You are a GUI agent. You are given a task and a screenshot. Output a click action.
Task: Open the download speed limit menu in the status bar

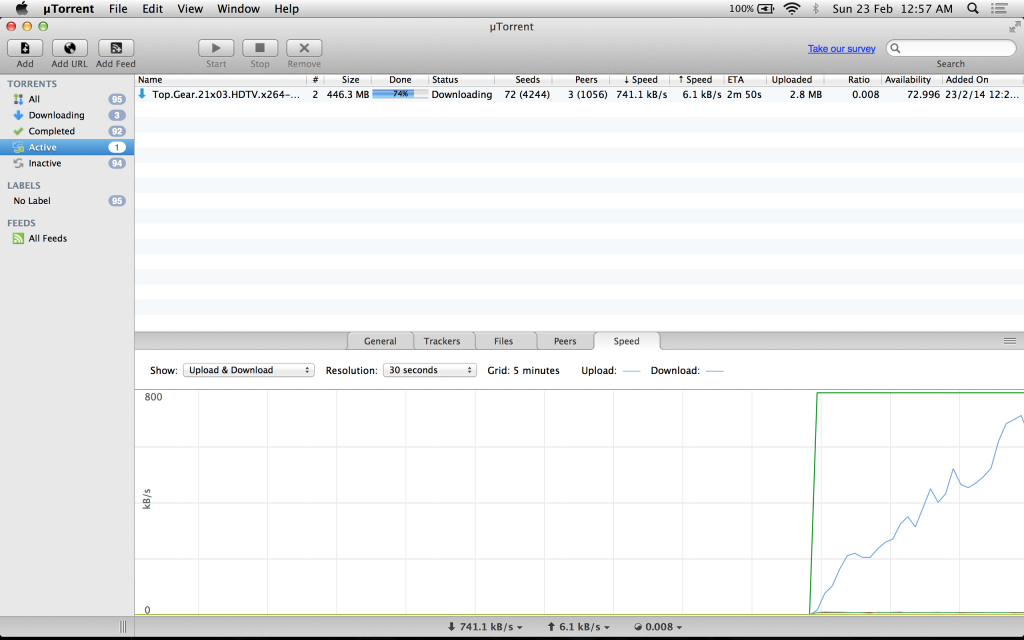click(485, 627)
